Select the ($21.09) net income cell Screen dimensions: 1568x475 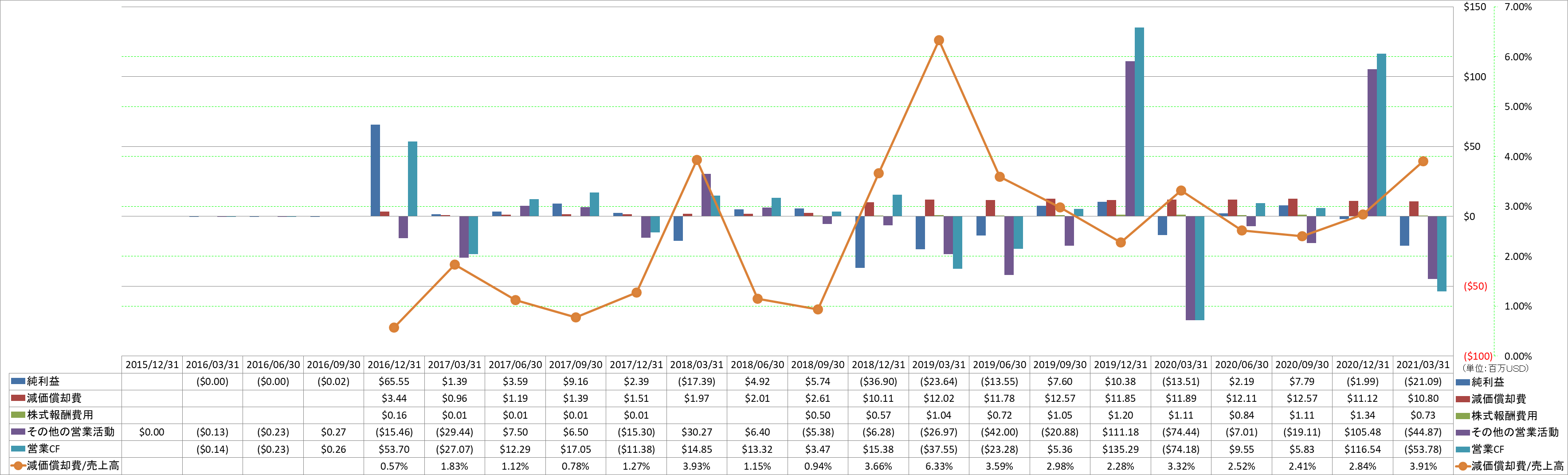[1423, 382]
